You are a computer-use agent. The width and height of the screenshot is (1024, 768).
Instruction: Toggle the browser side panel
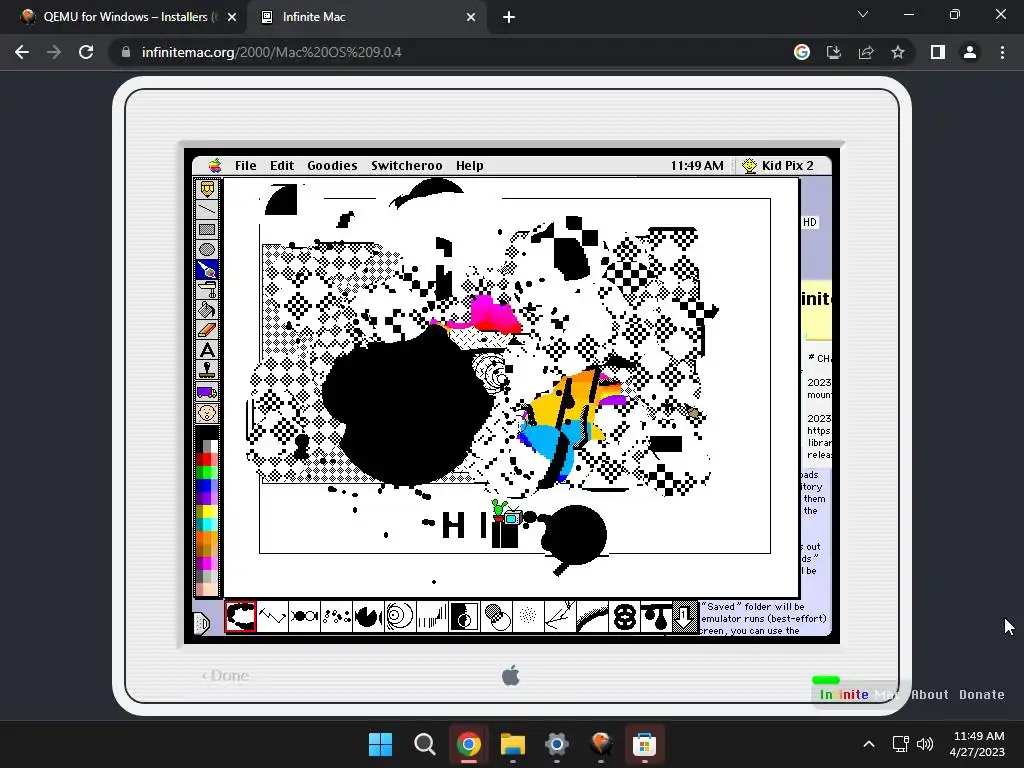coord(938,52)
